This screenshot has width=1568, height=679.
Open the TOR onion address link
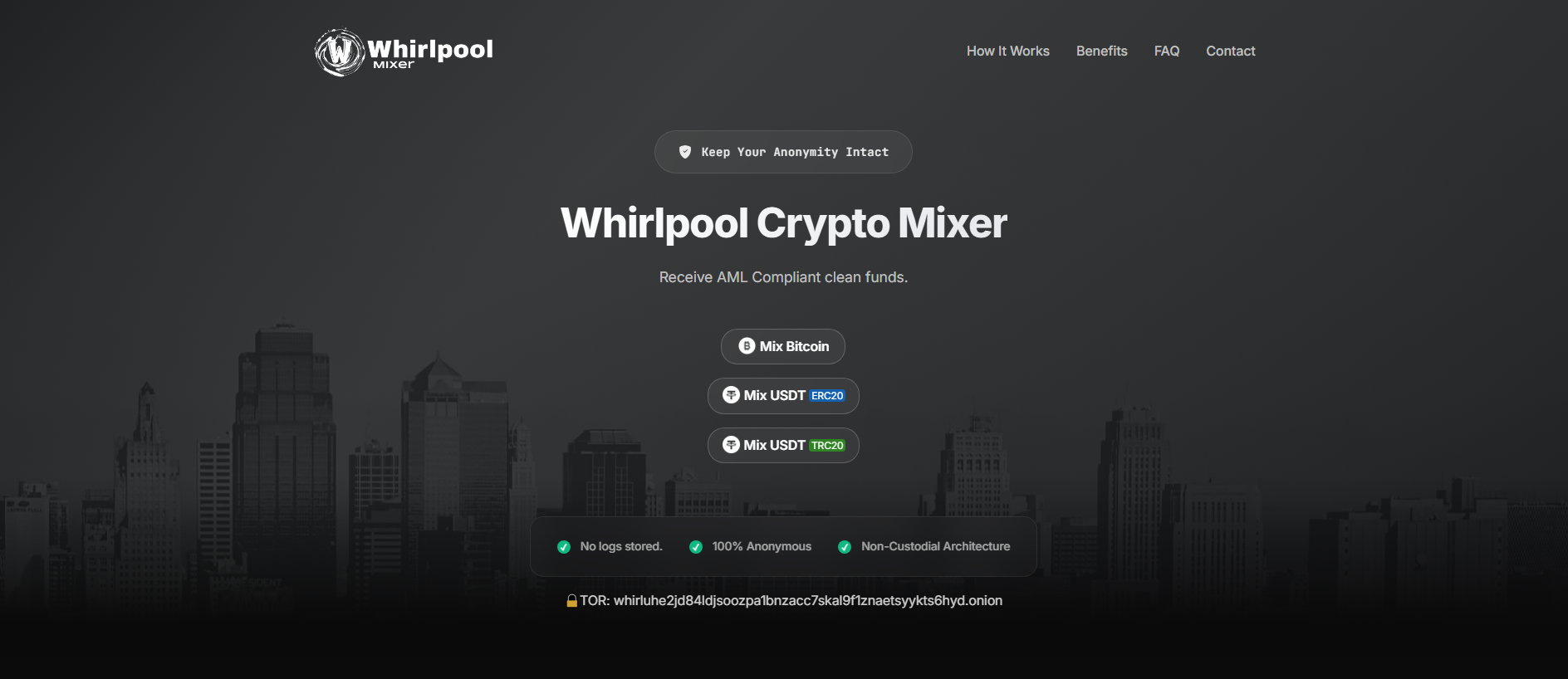pos(807,600)
